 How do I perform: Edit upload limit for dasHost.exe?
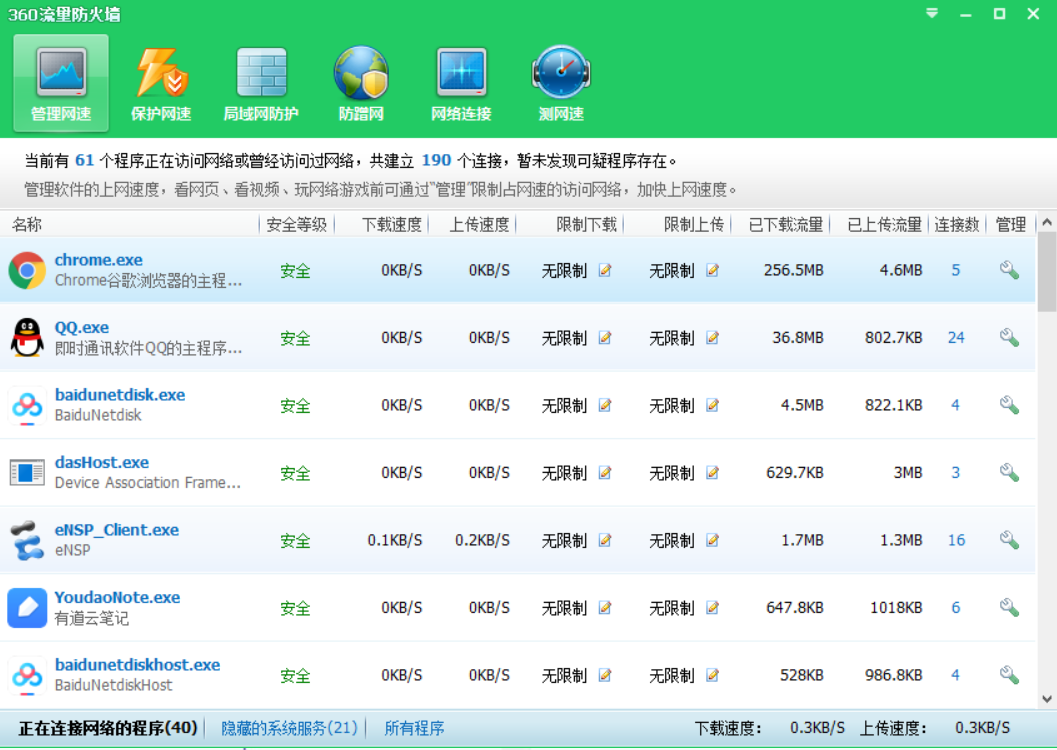point(713,472)
